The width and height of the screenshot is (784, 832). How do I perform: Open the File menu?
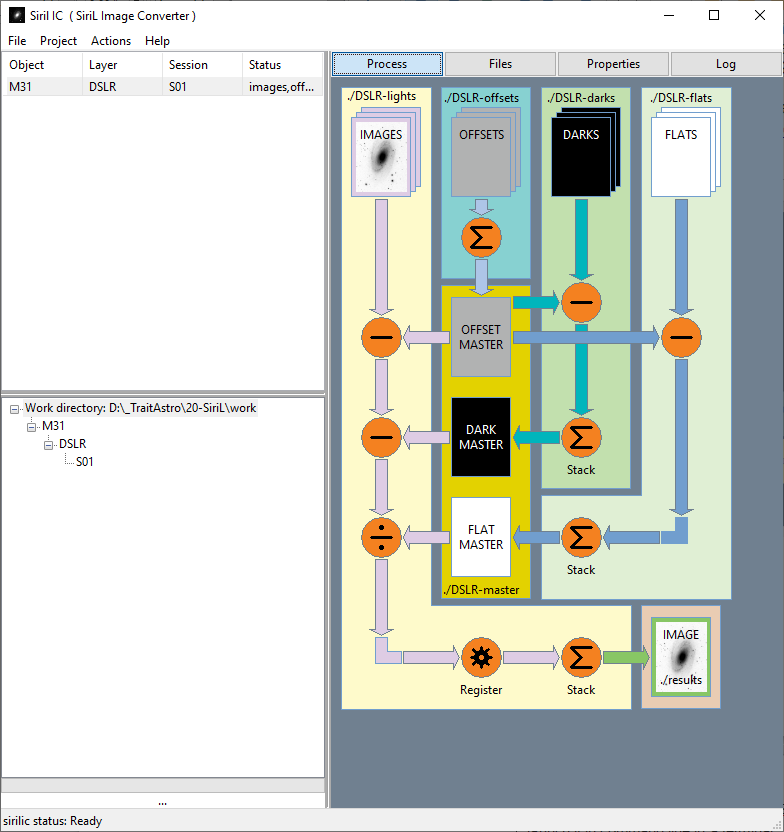pyautogui.click(x=17, y=41)
